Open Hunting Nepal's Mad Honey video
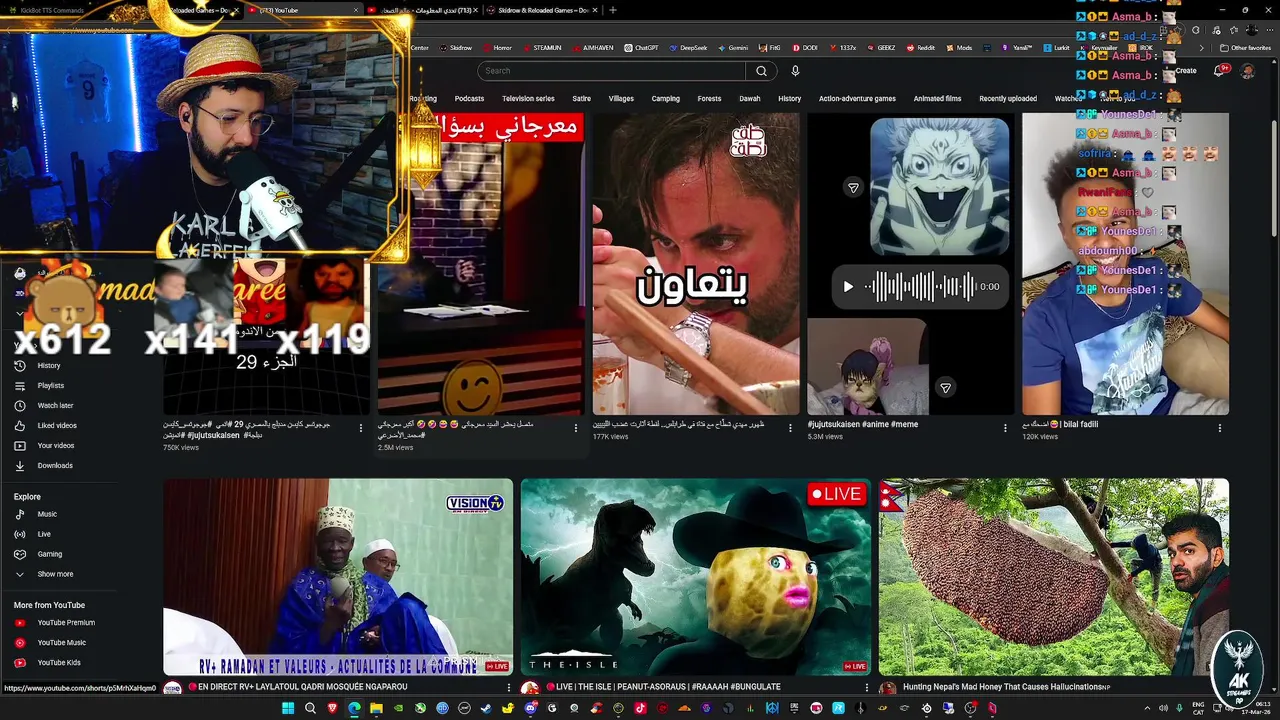This screenshot has width=1280, height=720. click(1054, 577)
